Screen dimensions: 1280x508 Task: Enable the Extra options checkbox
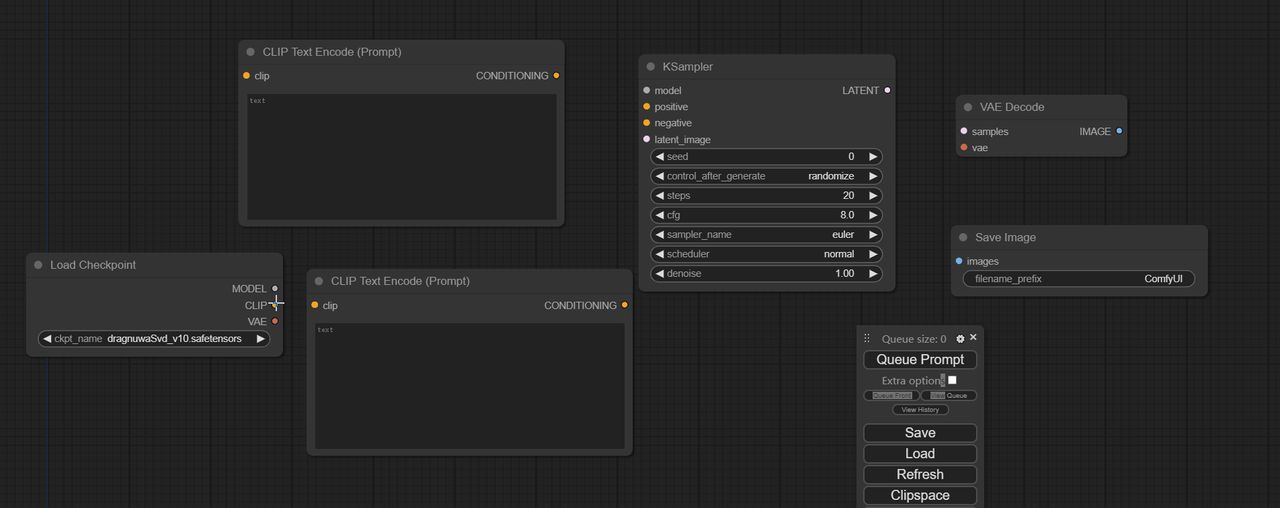[952, 380]
